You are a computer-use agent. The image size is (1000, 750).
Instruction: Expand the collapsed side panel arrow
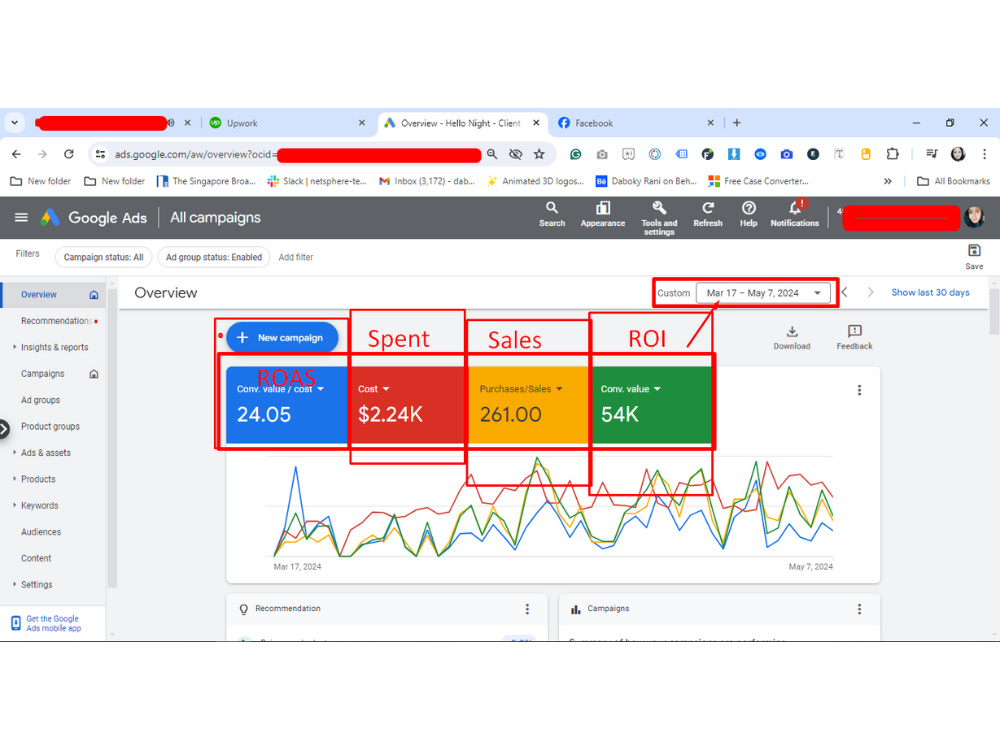(4, 429)
